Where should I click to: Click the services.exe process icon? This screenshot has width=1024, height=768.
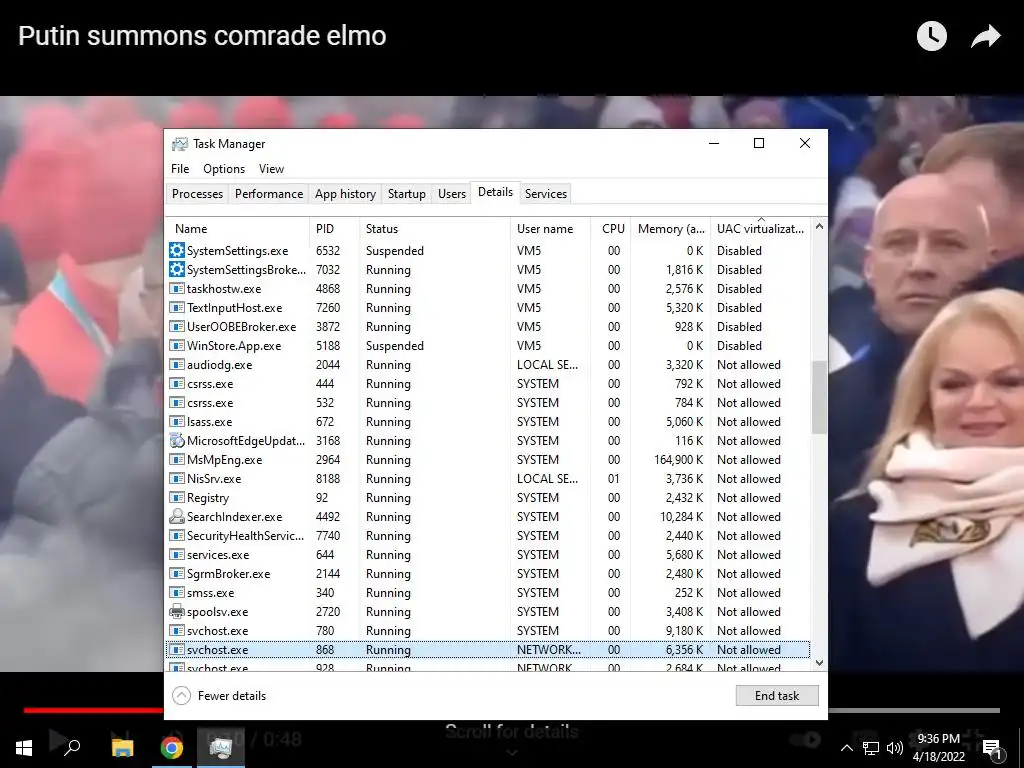coord(176,554)
